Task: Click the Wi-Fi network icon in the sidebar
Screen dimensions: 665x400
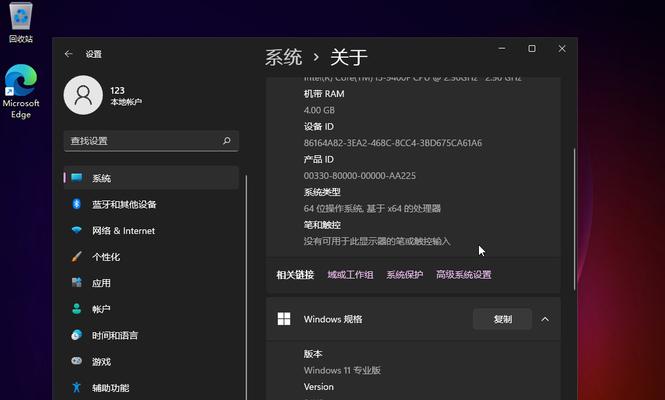Action: tap(77, 230)
